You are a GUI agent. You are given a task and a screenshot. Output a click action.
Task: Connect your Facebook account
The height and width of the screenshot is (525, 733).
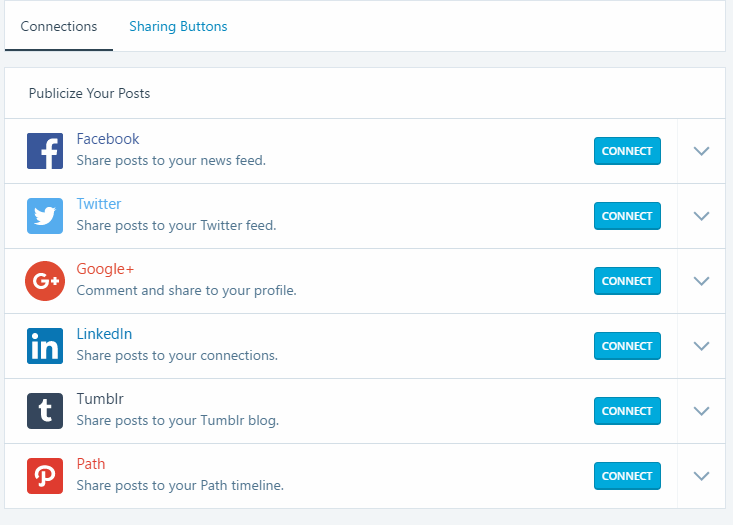627,151
